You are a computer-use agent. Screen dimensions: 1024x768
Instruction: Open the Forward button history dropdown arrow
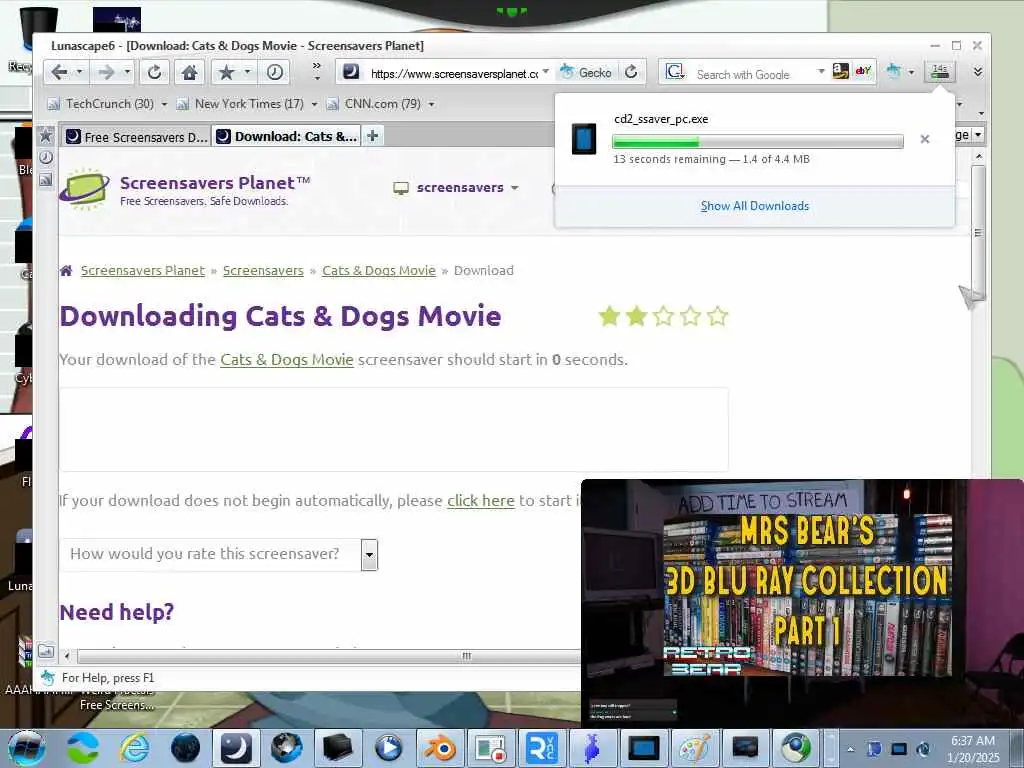127,72
